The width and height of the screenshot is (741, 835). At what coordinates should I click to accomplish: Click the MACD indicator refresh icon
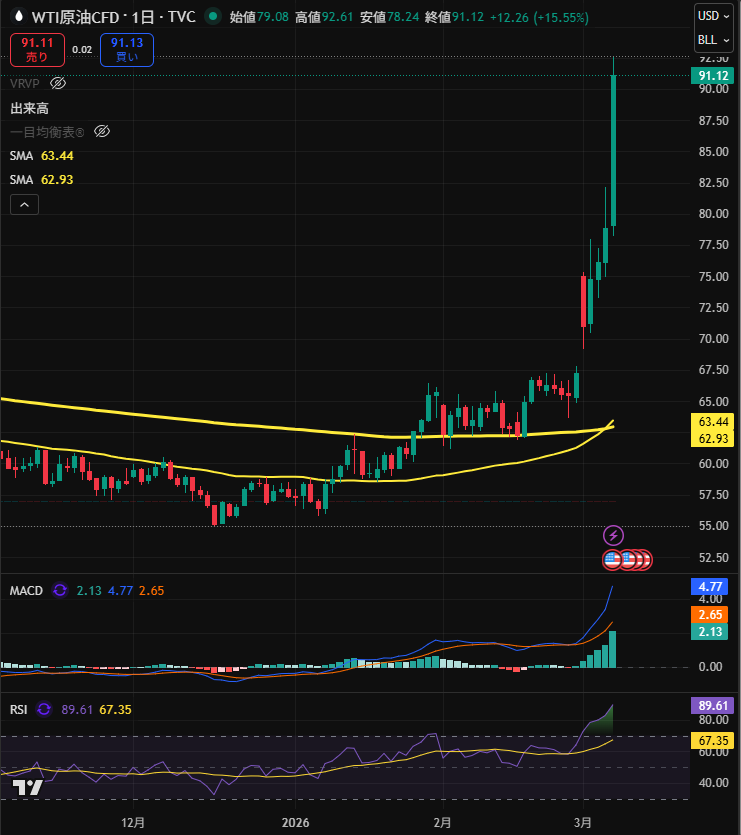click(60, 591)
